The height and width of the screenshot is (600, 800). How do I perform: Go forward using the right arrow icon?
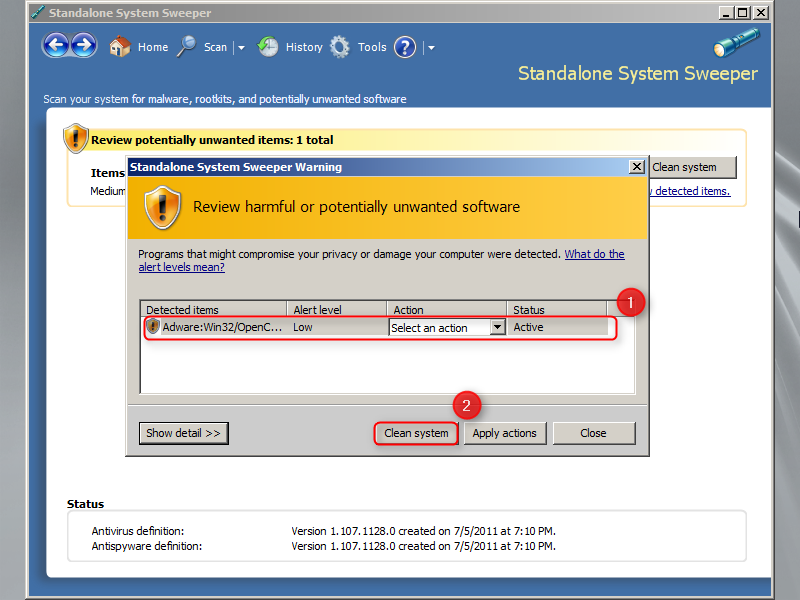[x=84, y=45]
